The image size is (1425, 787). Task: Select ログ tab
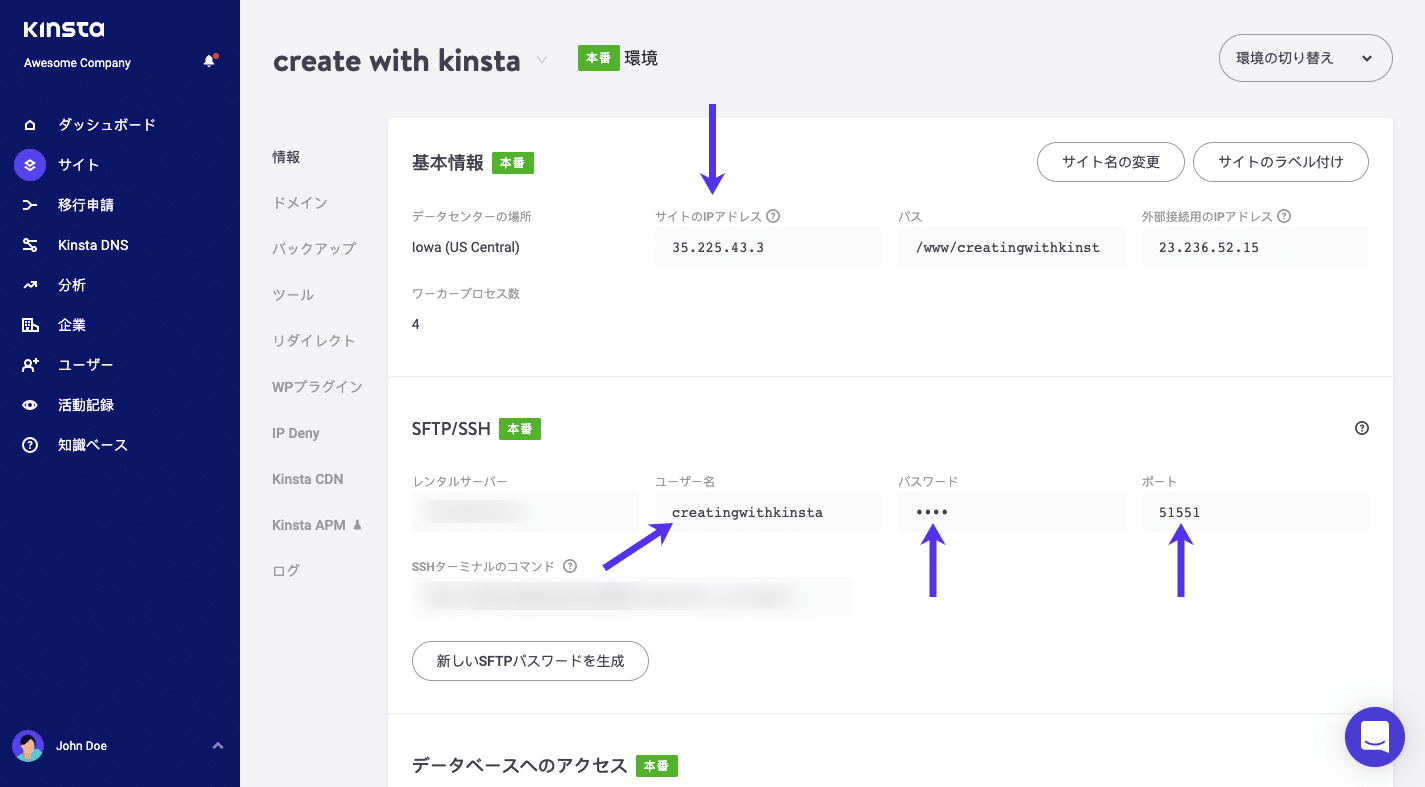tap(286, 571)
